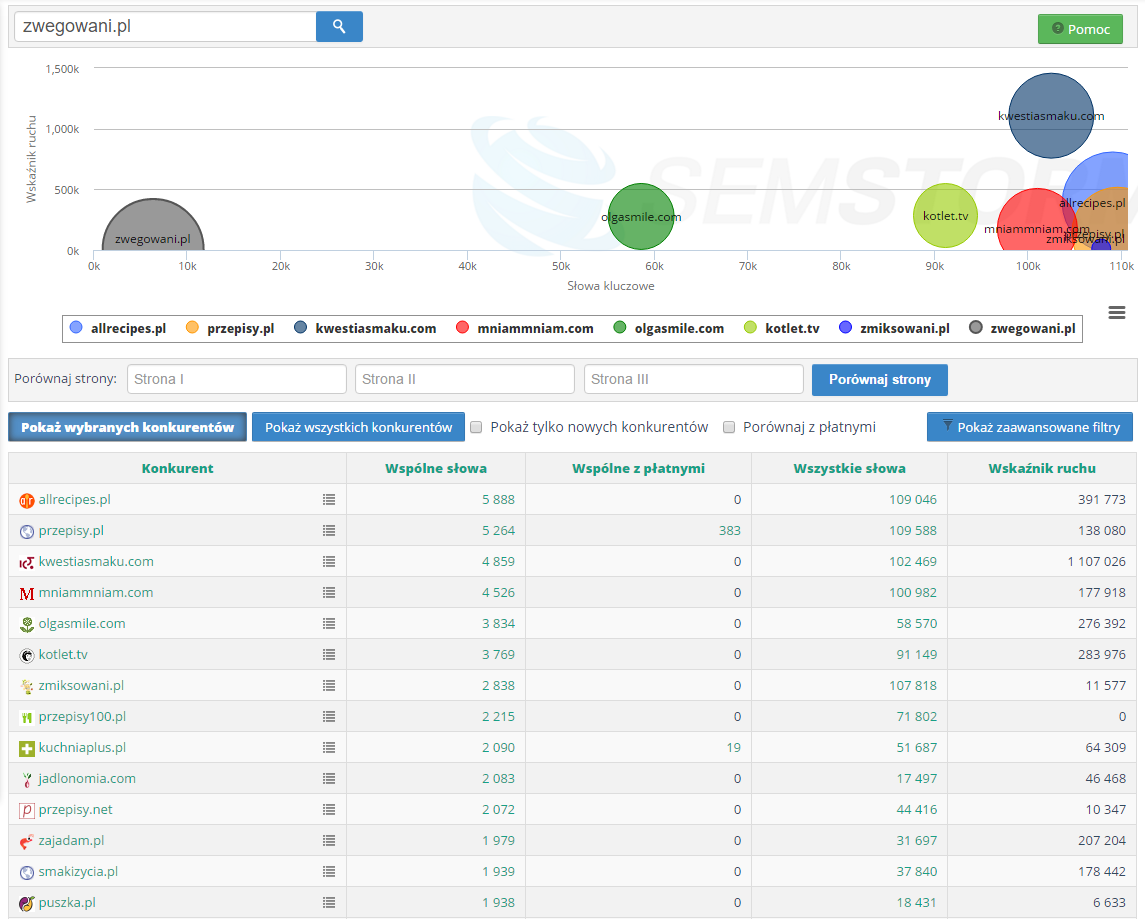Open list icon for jadlonomia.com row

click(329, 779)
